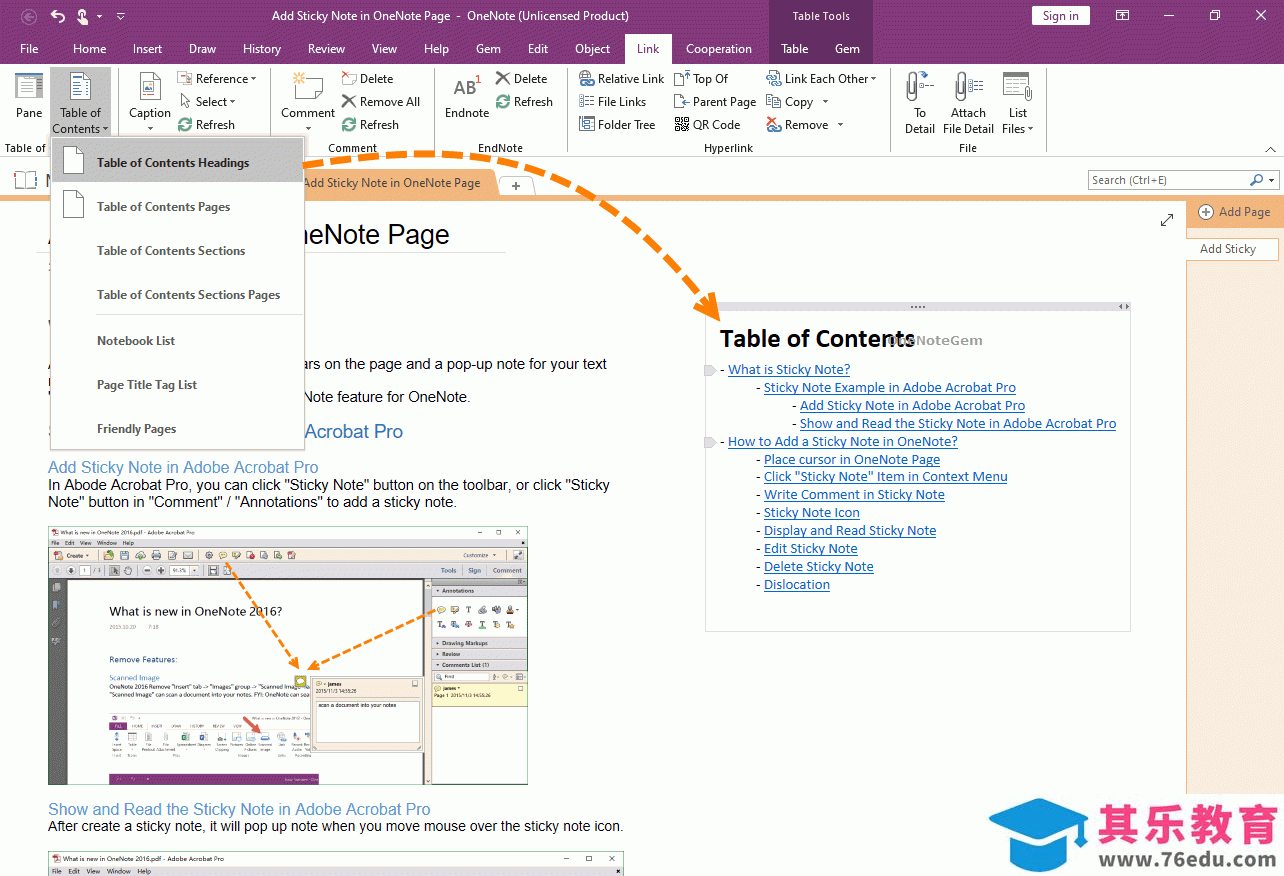Click the Top Of hyperlink tool

pos(701,79)
